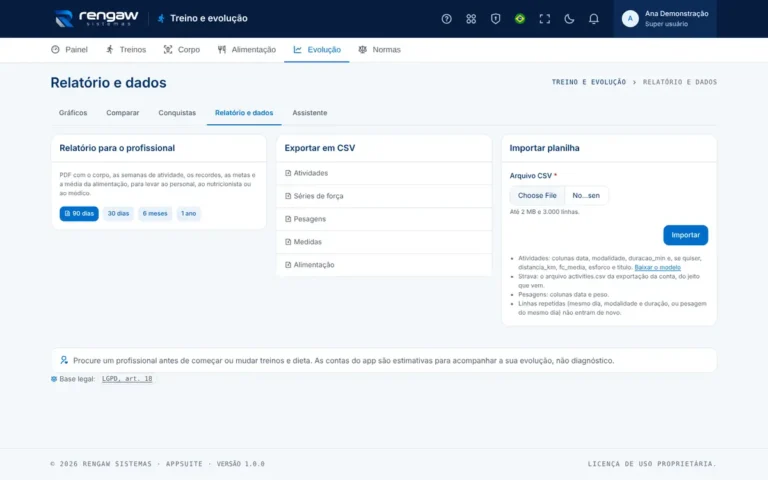Switch to Assistente tab
768x480 pixels.
tap(310, 113)
